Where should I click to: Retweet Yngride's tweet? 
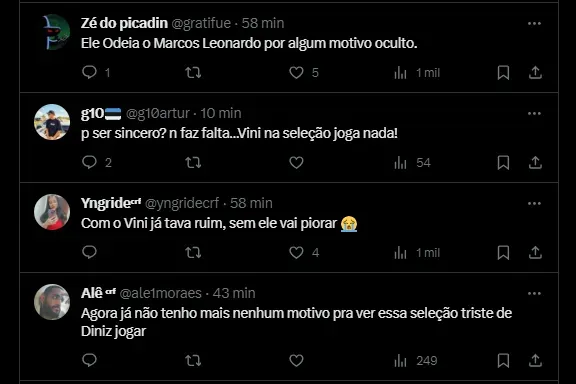(x=193, y=252)
